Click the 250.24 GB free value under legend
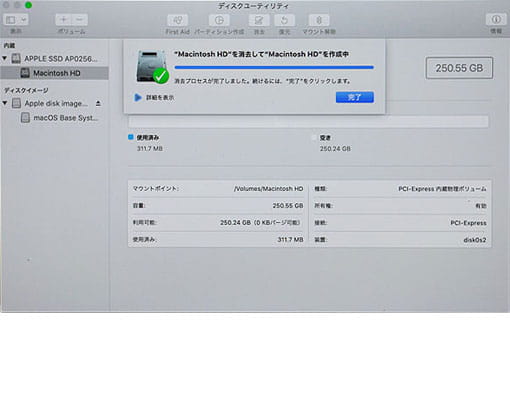Image resolution: width=510 pixels, height=397 pixels. point(335,149)
